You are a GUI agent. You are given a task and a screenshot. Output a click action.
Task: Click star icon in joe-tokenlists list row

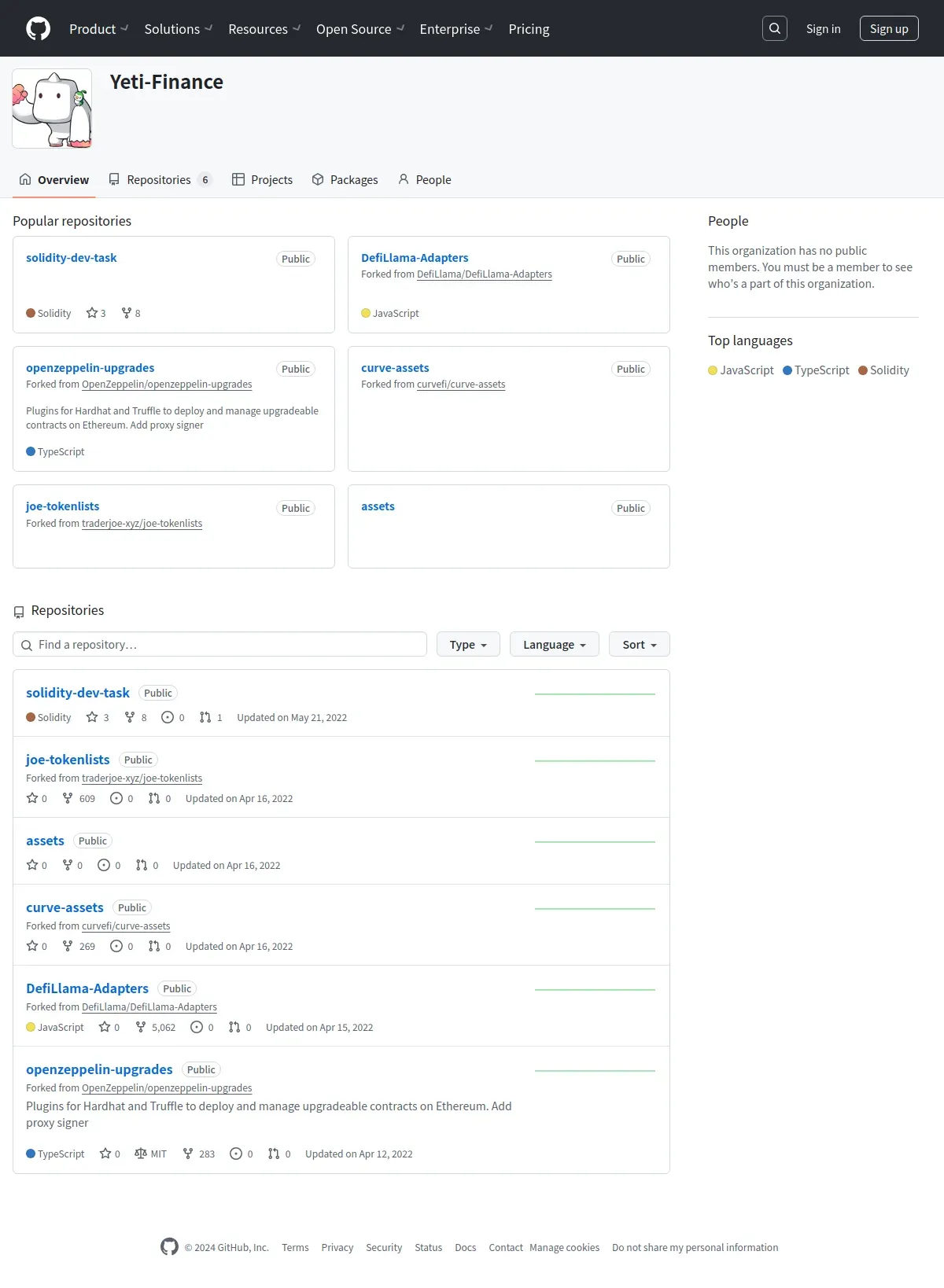[x=32, y=798]
